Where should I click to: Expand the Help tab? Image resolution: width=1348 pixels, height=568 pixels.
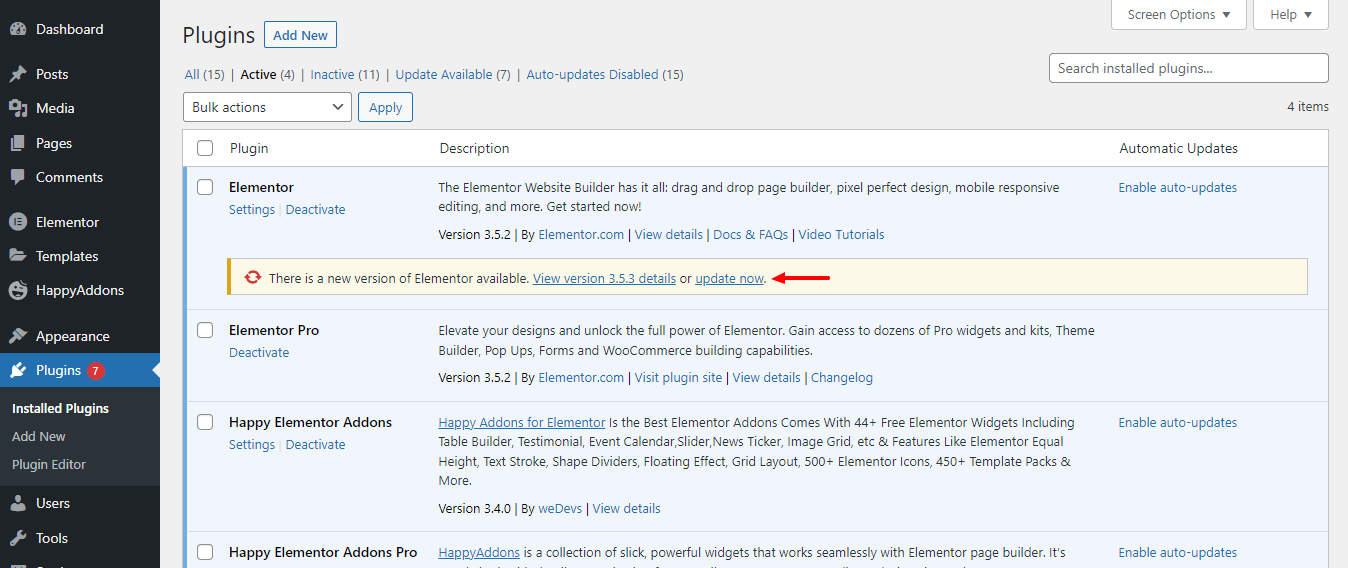pyautogui.click(x=1290, y=15)
